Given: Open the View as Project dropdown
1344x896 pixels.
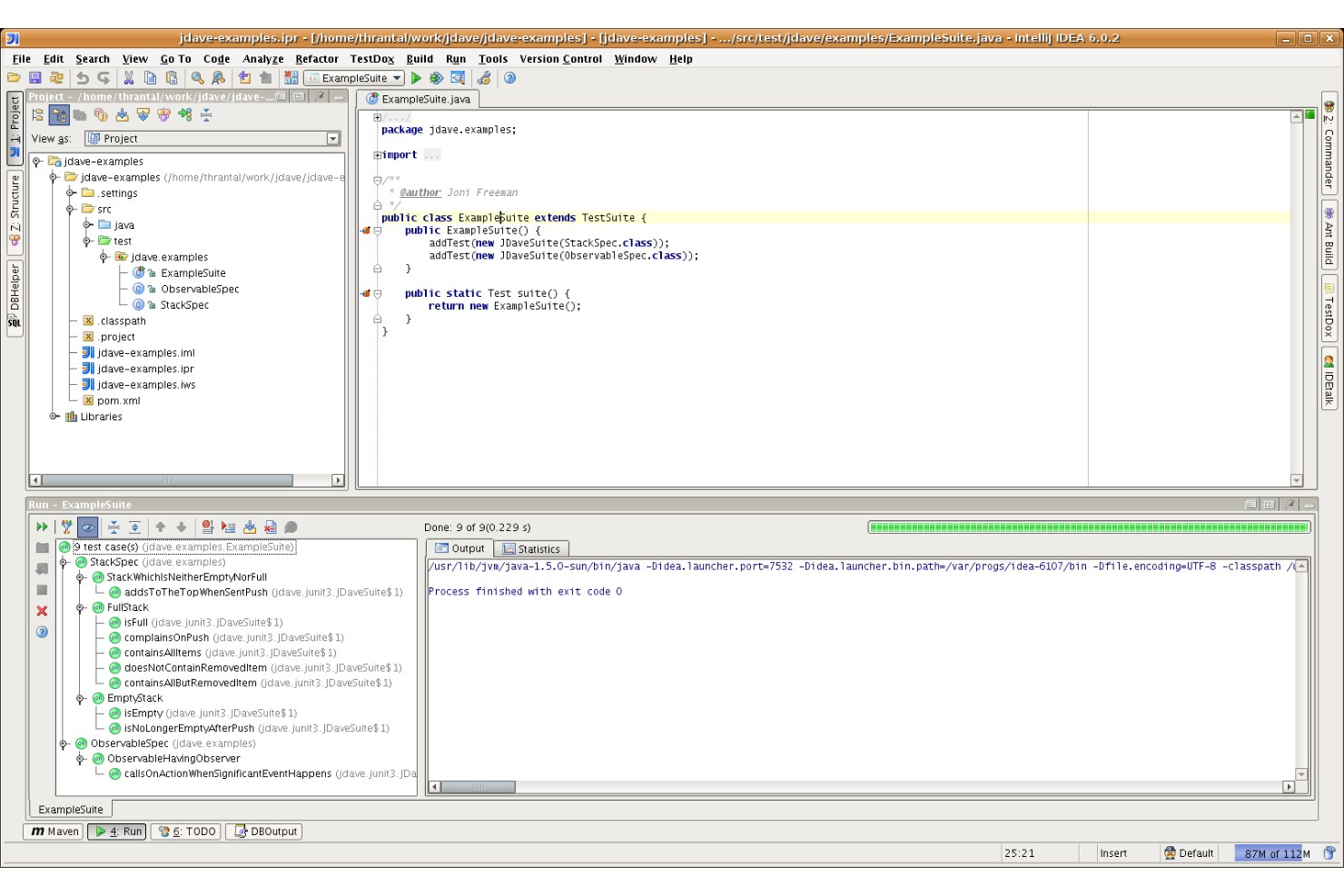Looking at the screenshot, I should click(x=332, y=138).
